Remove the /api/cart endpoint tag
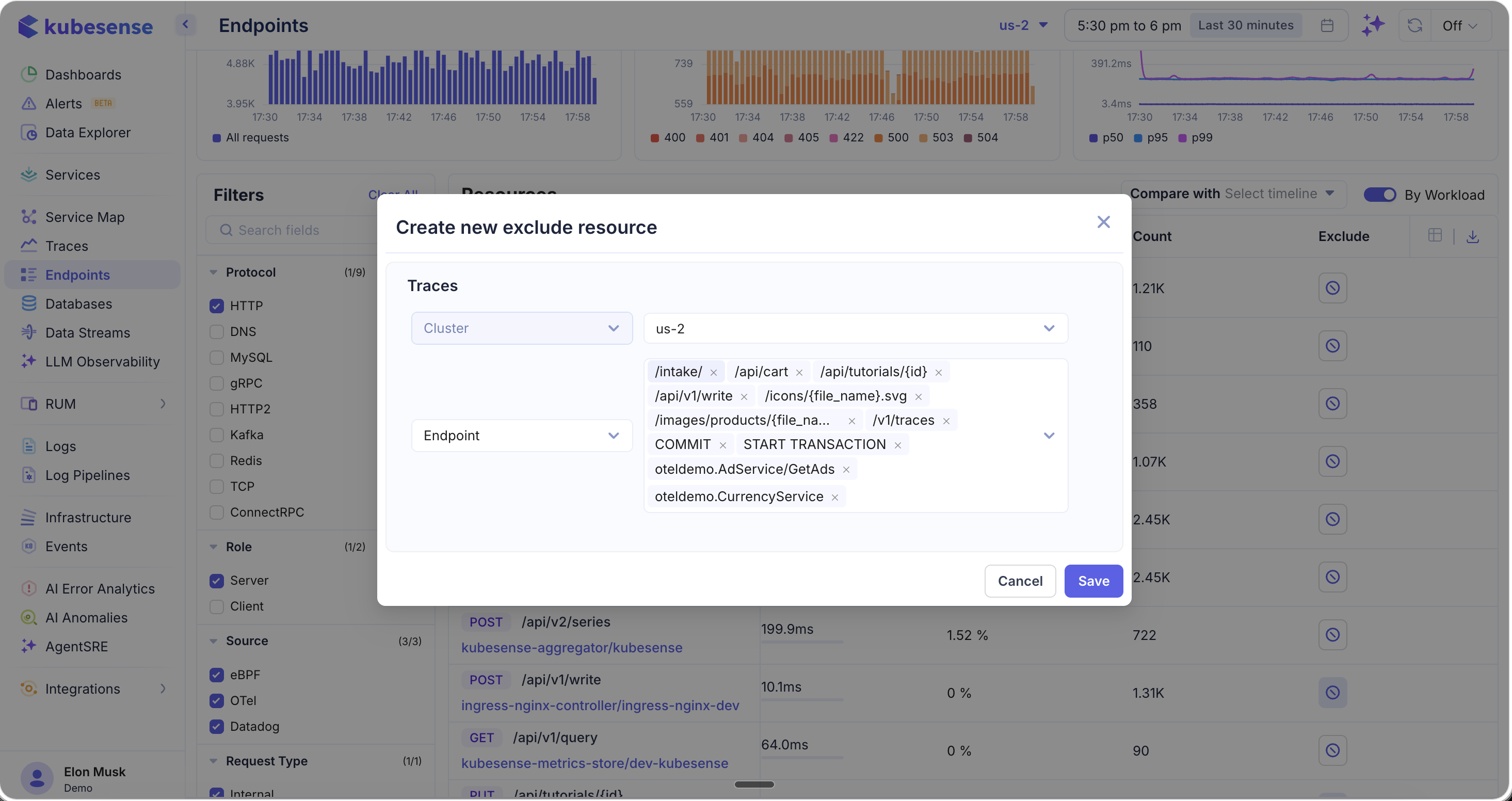Image resolution: width=1512 pixels, height=801 pixels. [x=799, y=372]
